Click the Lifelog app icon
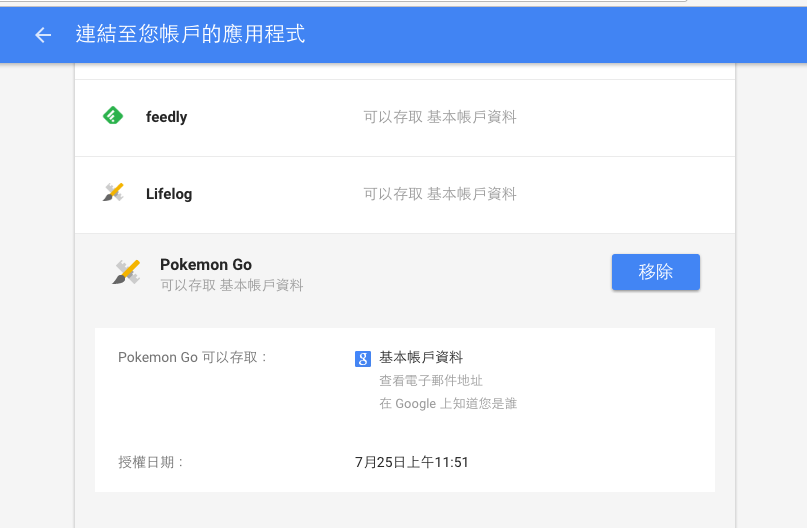The width and height of the screenshot is (807, 528). click(113, 193)
